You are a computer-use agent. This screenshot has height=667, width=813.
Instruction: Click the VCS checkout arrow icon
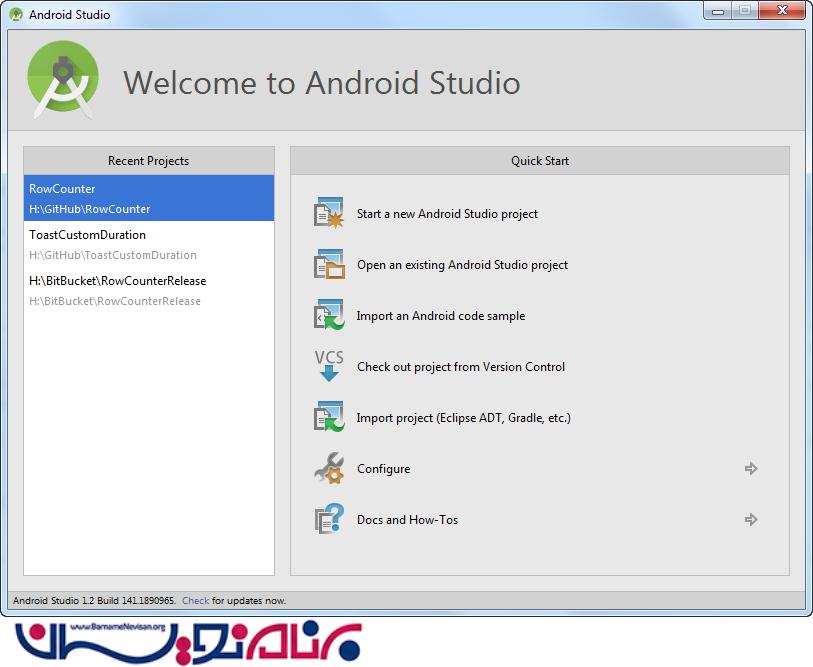[328, 366]
